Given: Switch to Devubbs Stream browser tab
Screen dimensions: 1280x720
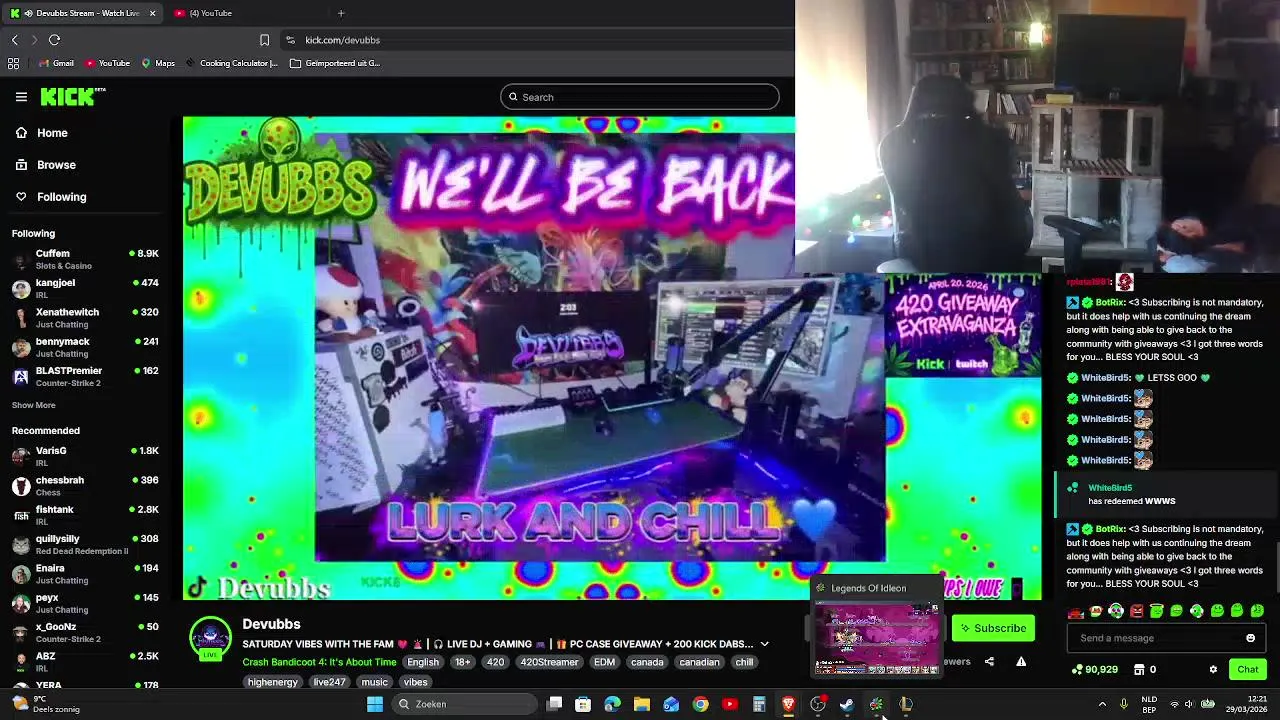Looking at the screenshot, I should tap(83, 13).
